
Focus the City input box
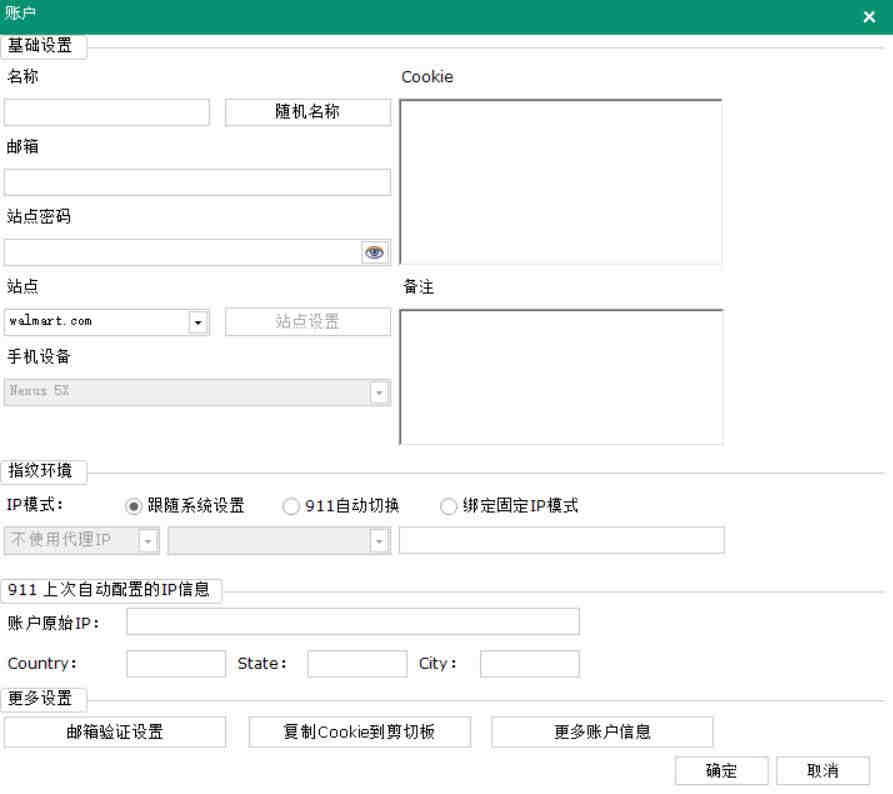[530, 664]
